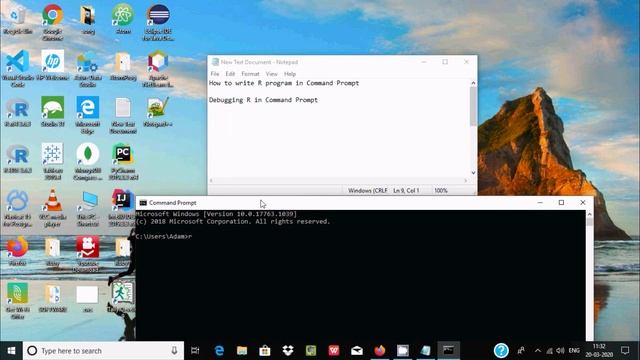Select the New Text Document desktop file
Viewport: 640px width, 360px height.
pos(123,115)
